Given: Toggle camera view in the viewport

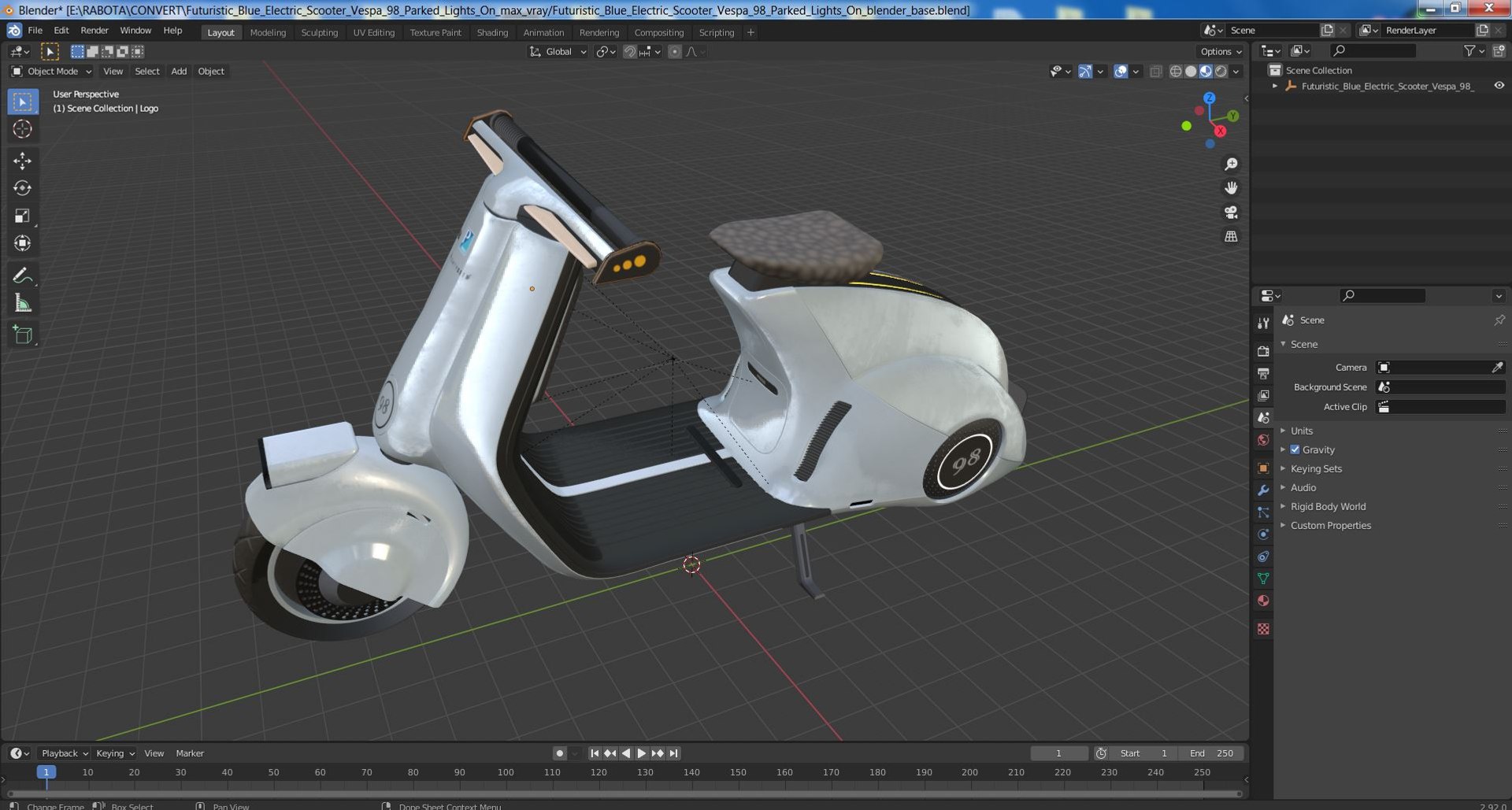Looking at the screenshot, I should [x=1231, y=213].
